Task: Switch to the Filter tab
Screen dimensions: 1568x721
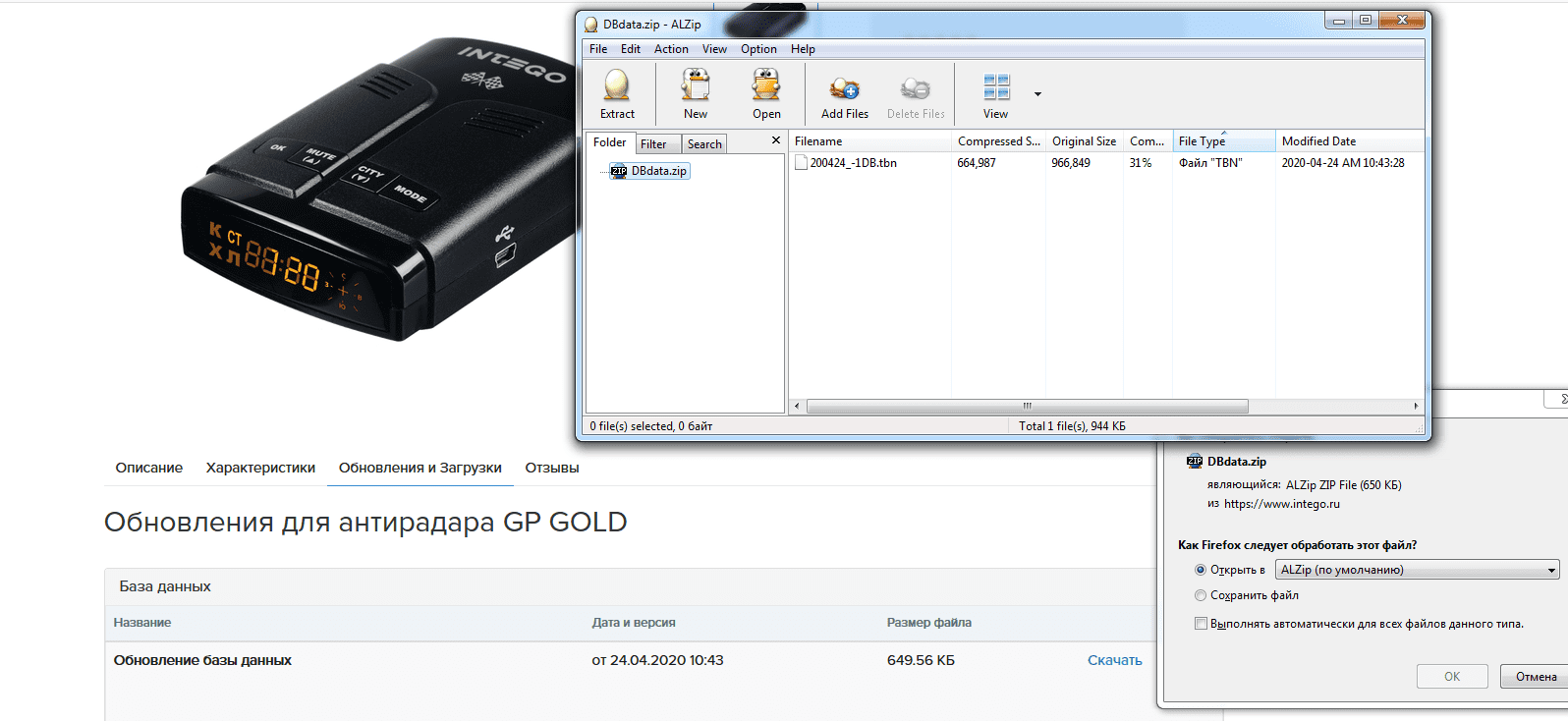Action: 653,144
